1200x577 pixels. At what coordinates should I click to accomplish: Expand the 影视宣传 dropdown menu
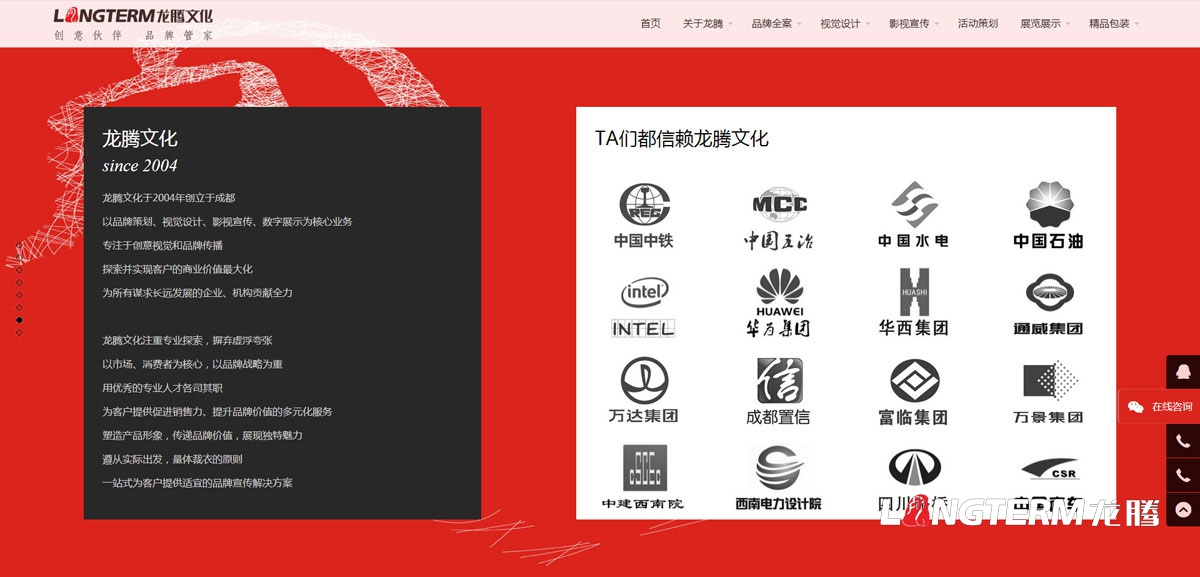pos(913,23)
